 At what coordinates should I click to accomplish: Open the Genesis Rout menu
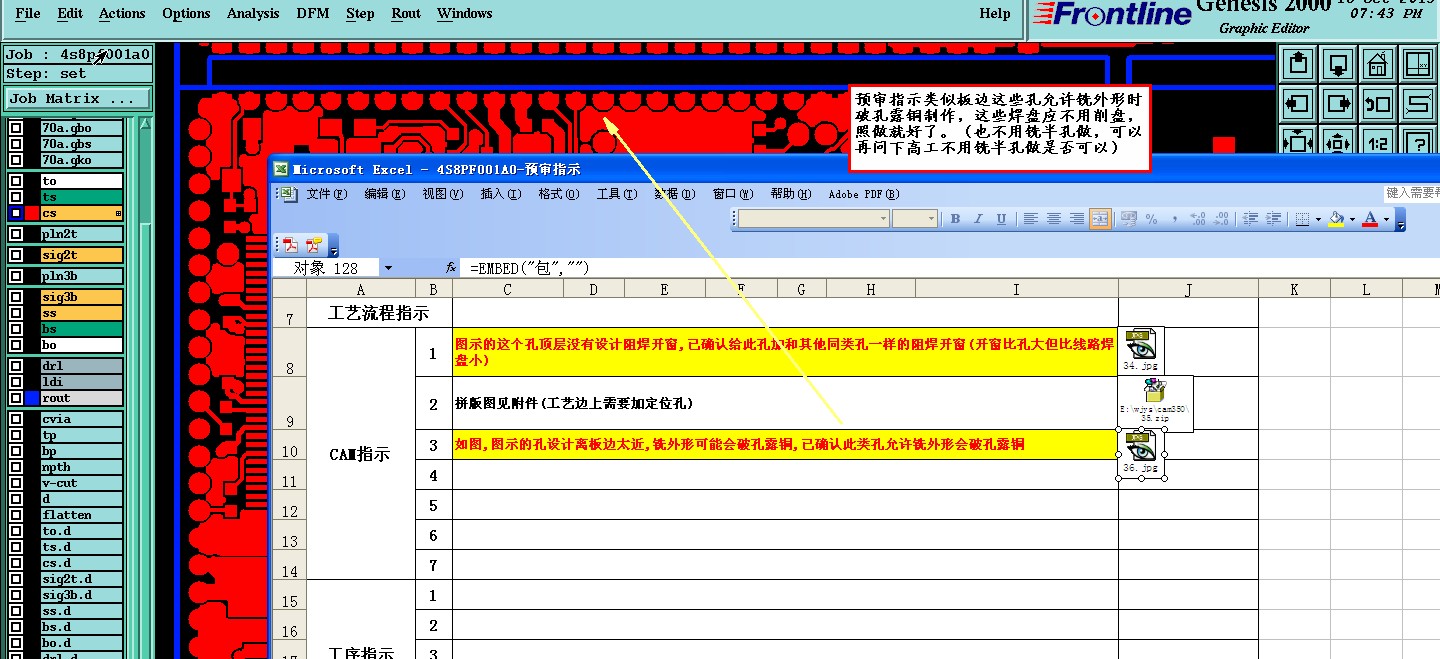click(x=406, y=13)
